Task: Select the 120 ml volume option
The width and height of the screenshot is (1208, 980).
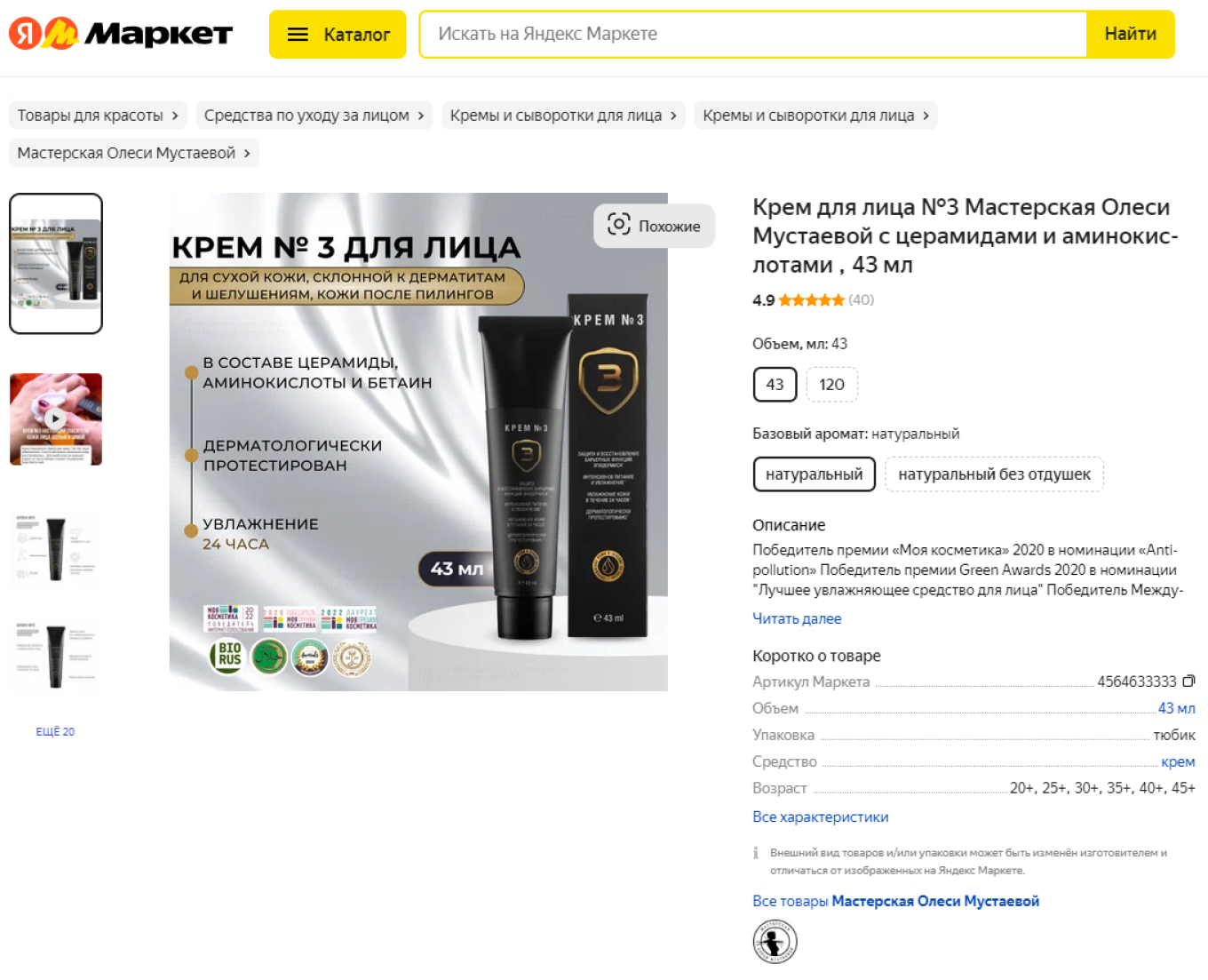Action: click(x=831, y=385)
